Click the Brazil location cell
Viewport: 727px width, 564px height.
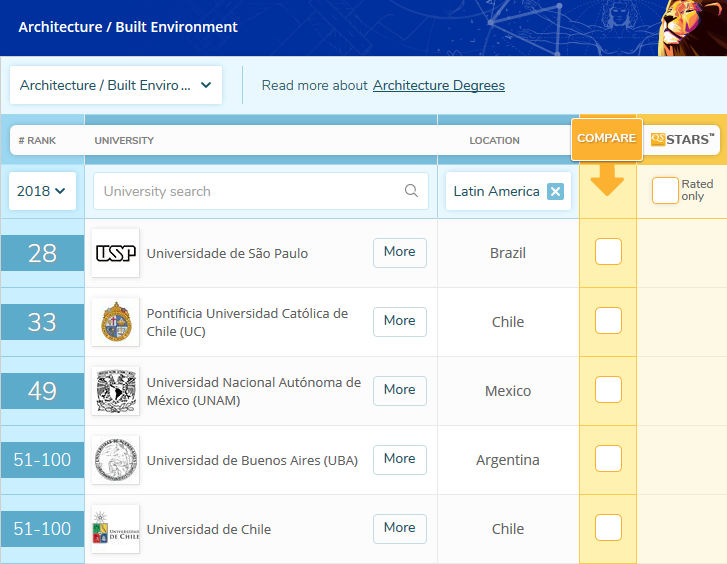point(508,253)
